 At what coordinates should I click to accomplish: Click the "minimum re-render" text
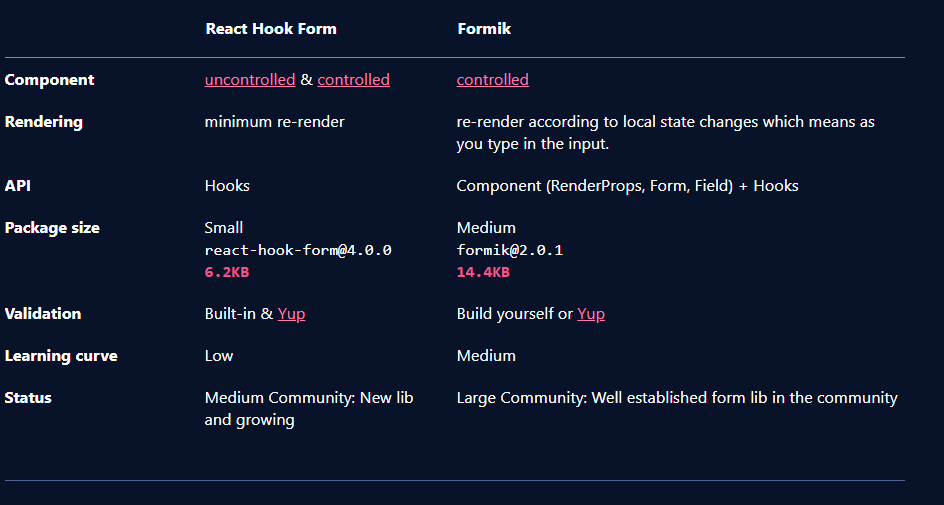(274, 122)
